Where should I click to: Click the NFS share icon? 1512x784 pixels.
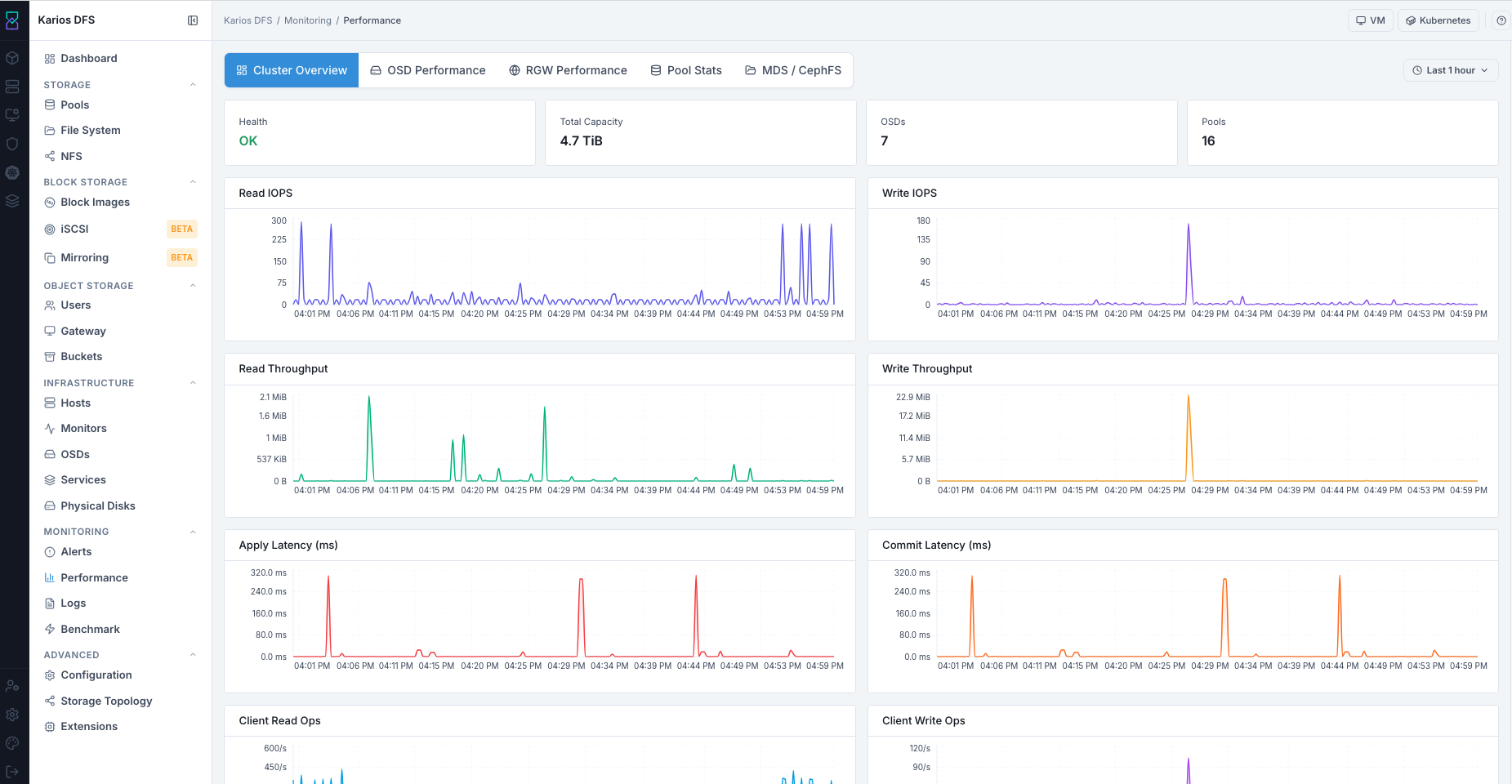[50, 156]
